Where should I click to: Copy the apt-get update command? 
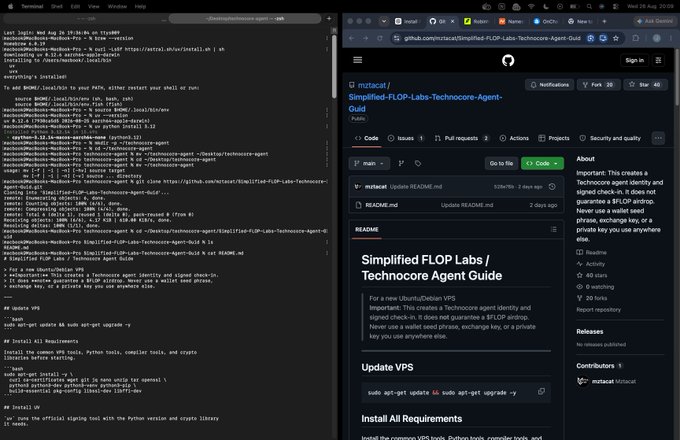pos(541,391)
